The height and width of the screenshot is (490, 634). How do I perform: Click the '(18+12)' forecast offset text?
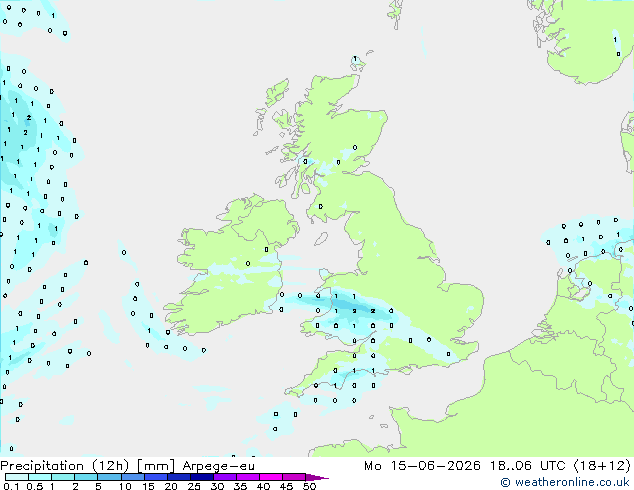pos(602,466)
